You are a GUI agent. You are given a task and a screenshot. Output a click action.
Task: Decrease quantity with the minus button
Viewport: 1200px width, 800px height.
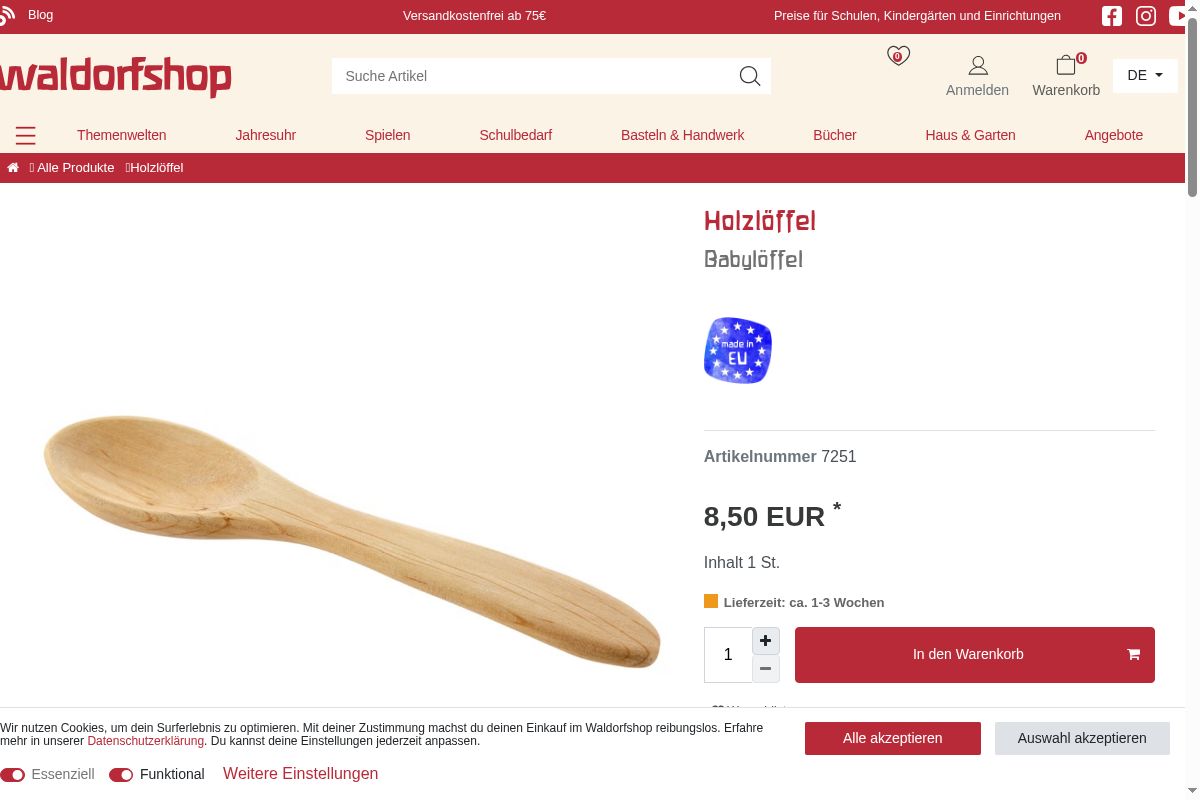(766, 669)
